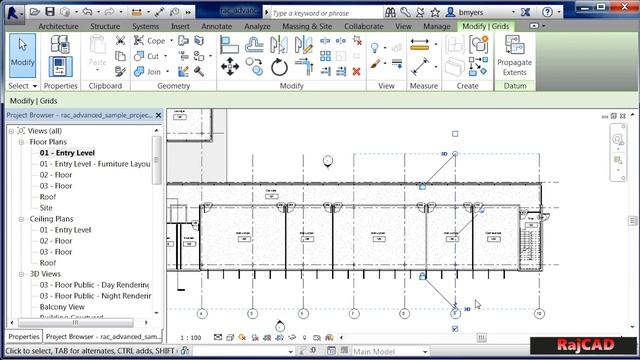The width and height of the screenshot is (640, 360).
Task: Click the Undo arrow icon
Action: pyautogui.click(x=87, y=12)
